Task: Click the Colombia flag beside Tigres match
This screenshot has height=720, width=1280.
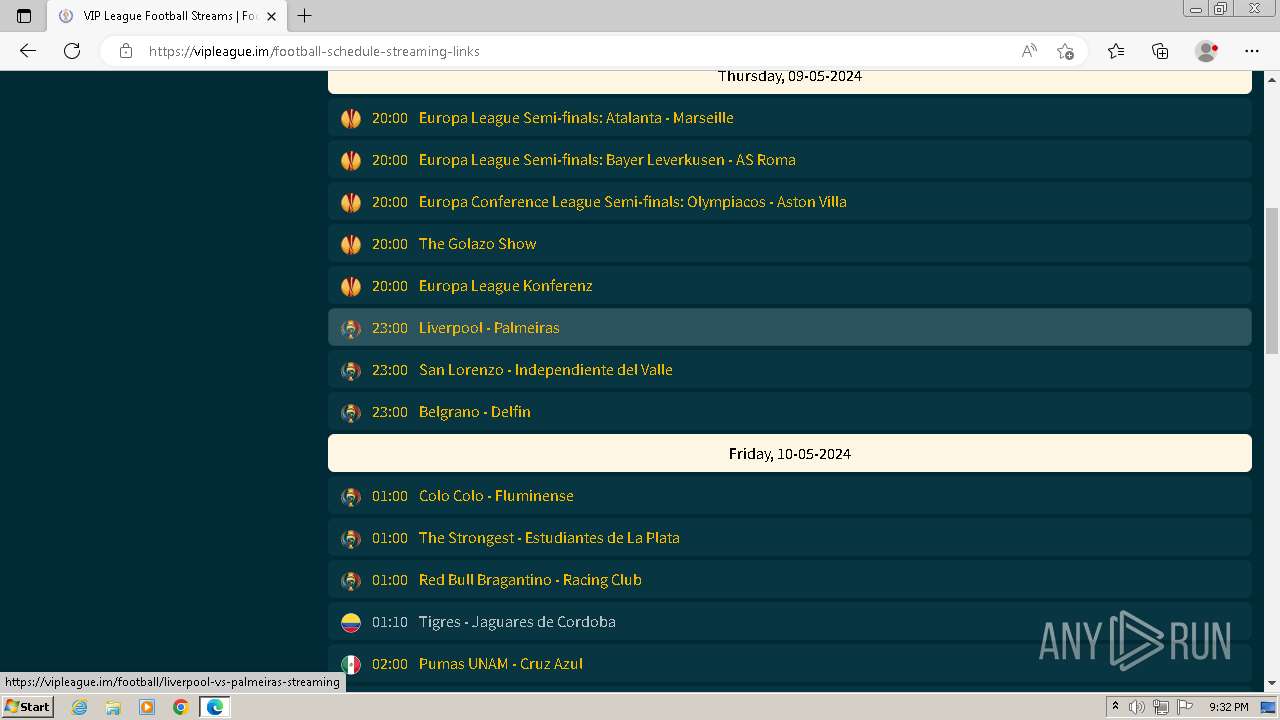Action: (x=351, y=622)
